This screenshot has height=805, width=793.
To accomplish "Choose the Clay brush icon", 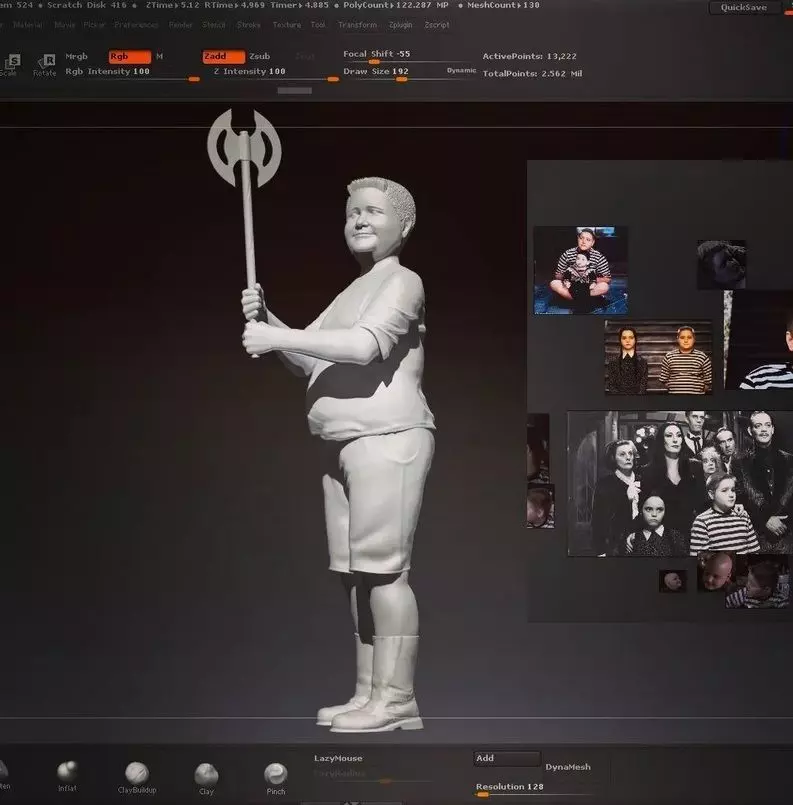I will [206, 778].
